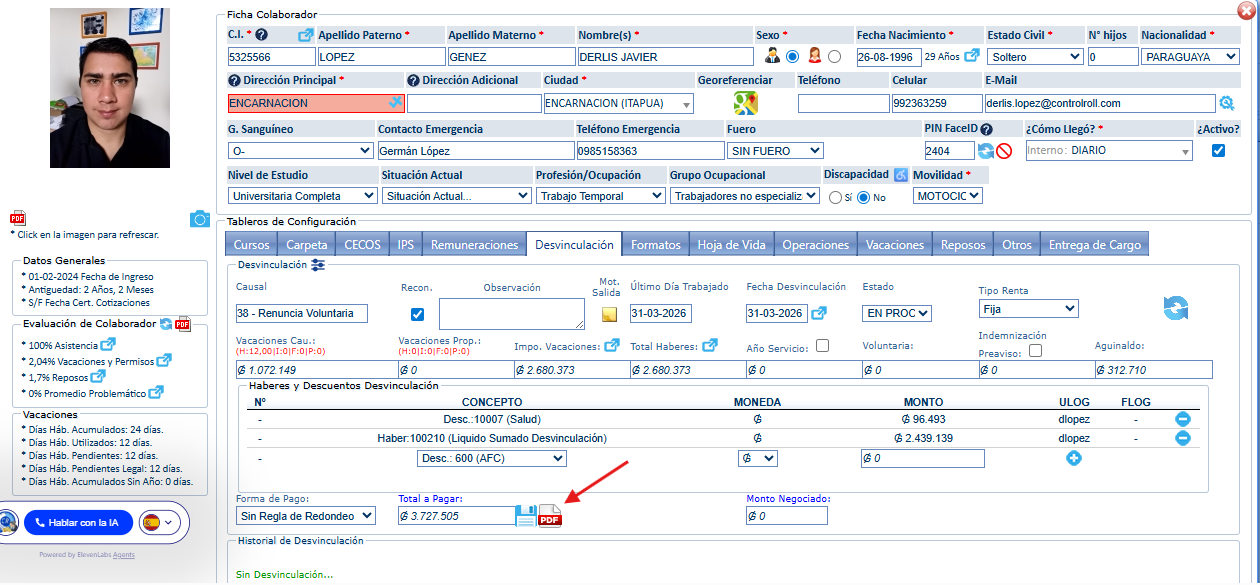Click the yellow Mot. Salida note icon
The width and height of the screenshot is (1260, 585).
(609, 314)
